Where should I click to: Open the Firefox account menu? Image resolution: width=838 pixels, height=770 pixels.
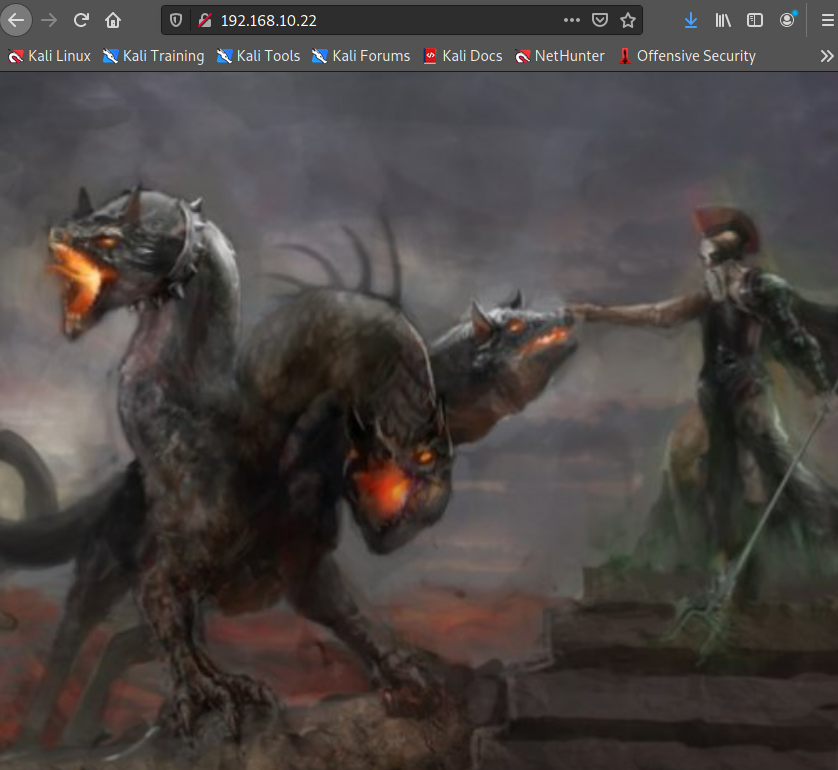pyautogui.click(x=787, y=20)
